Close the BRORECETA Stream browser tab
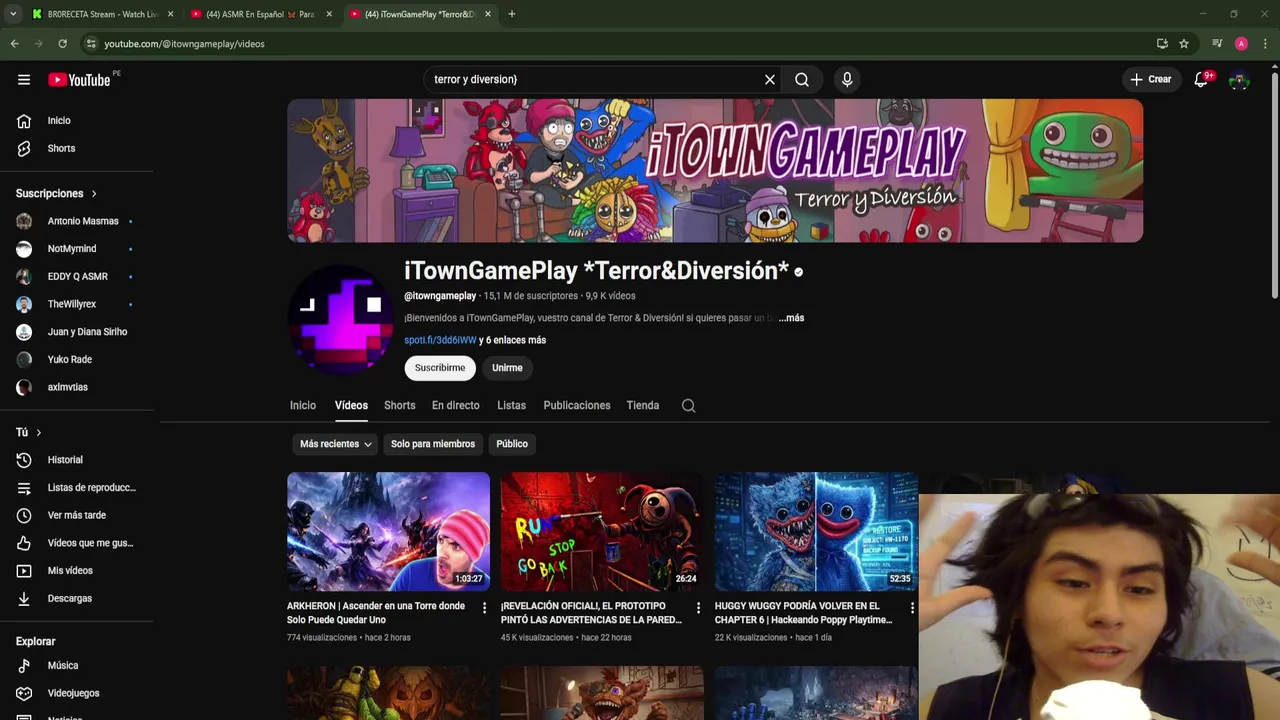 click(171, 14)
